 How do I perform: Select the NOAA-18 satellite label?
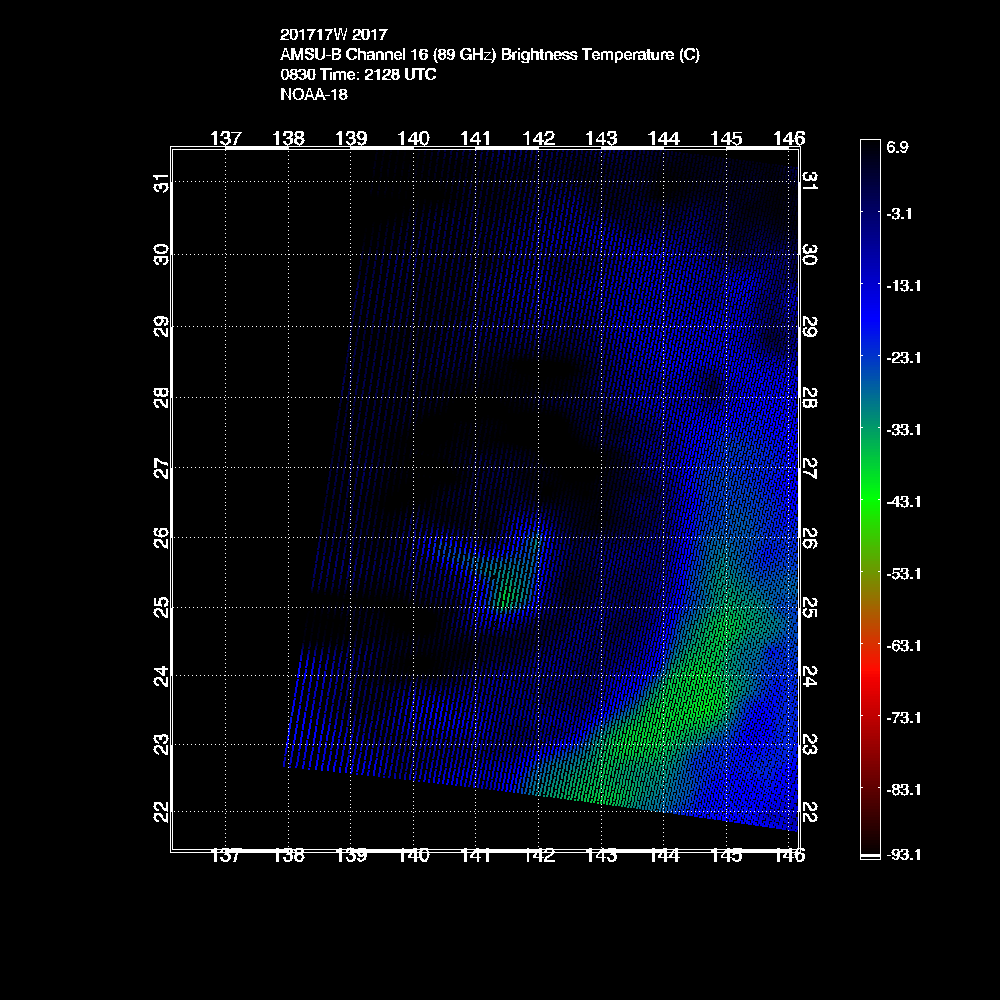click(313, 95)
